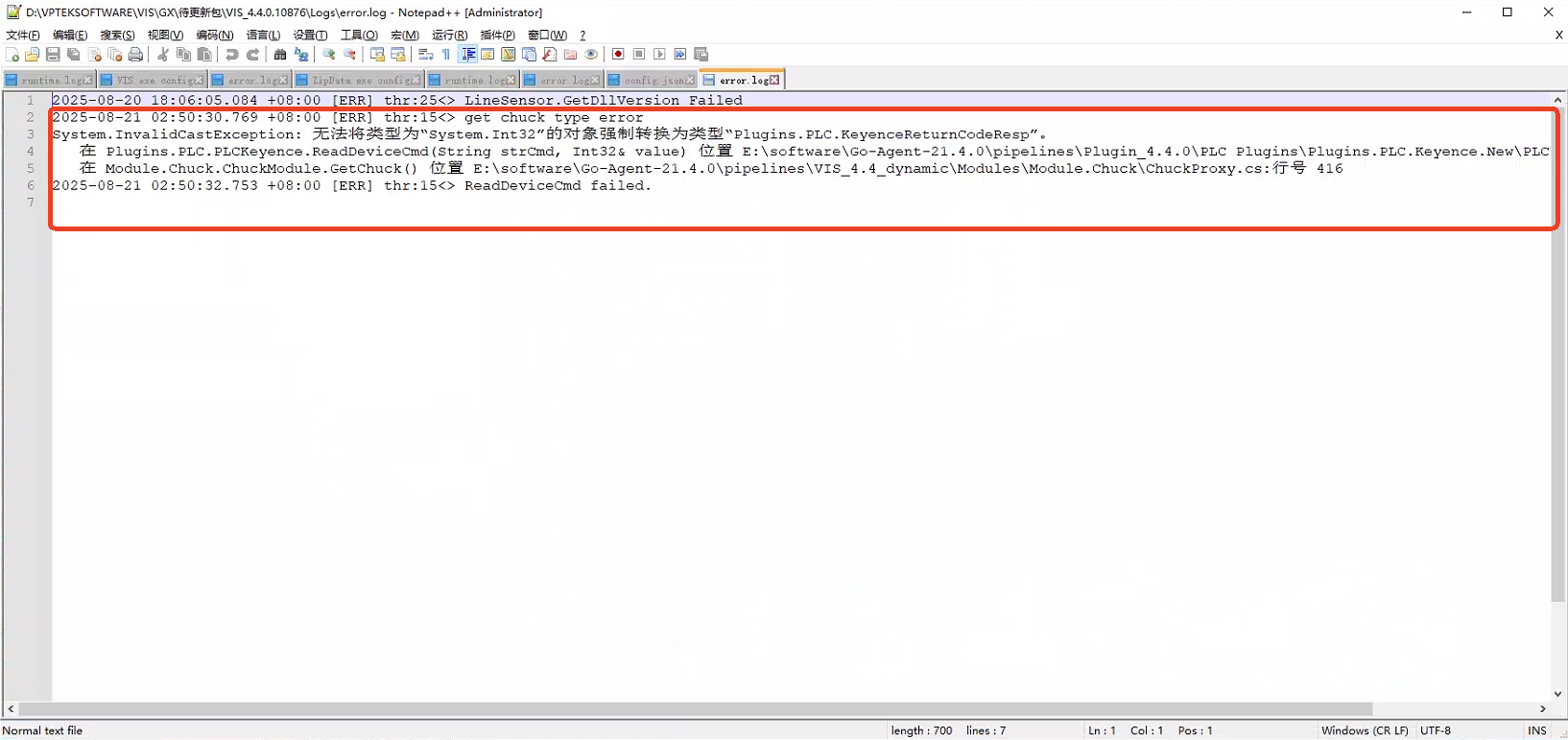Image resolution: width=1568 pixels, height=740 pixels.
Task: Click the Save file toolbar icon
Action: click(53, 55)
